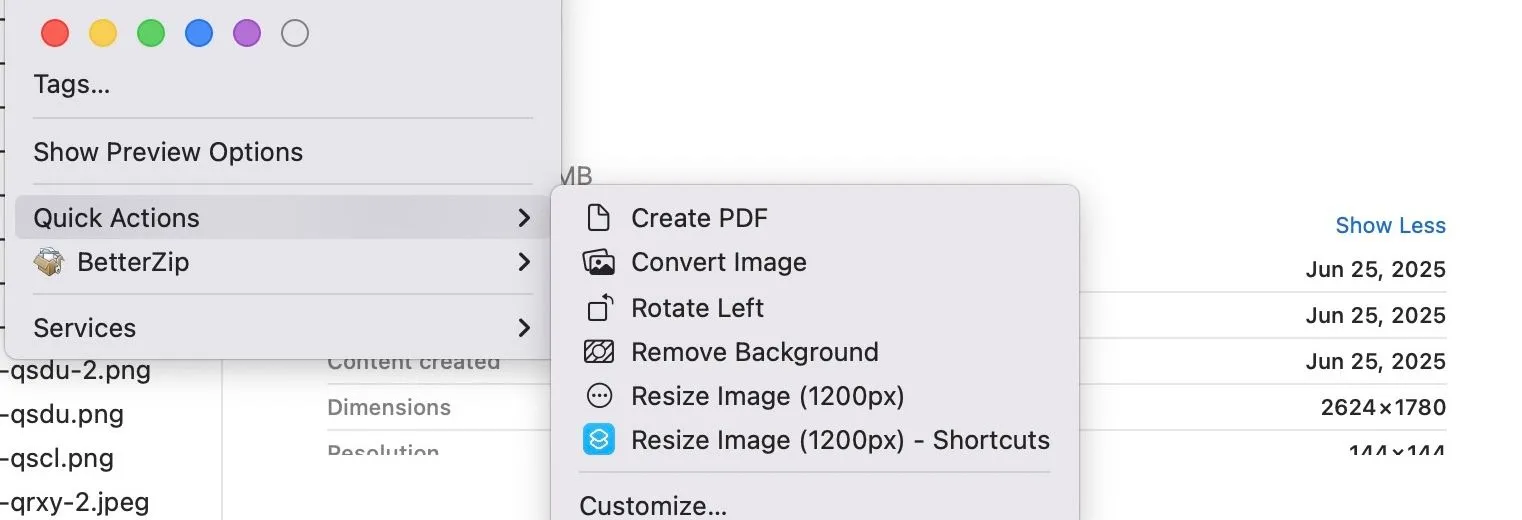Click the Dimensions label in info panel

(389, 408)
